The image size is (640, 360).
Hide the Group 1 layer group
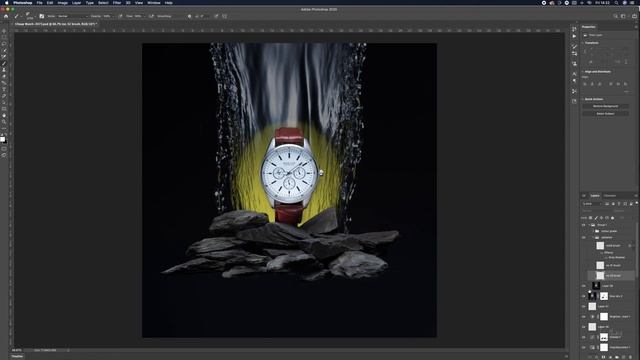pos(584,225)
